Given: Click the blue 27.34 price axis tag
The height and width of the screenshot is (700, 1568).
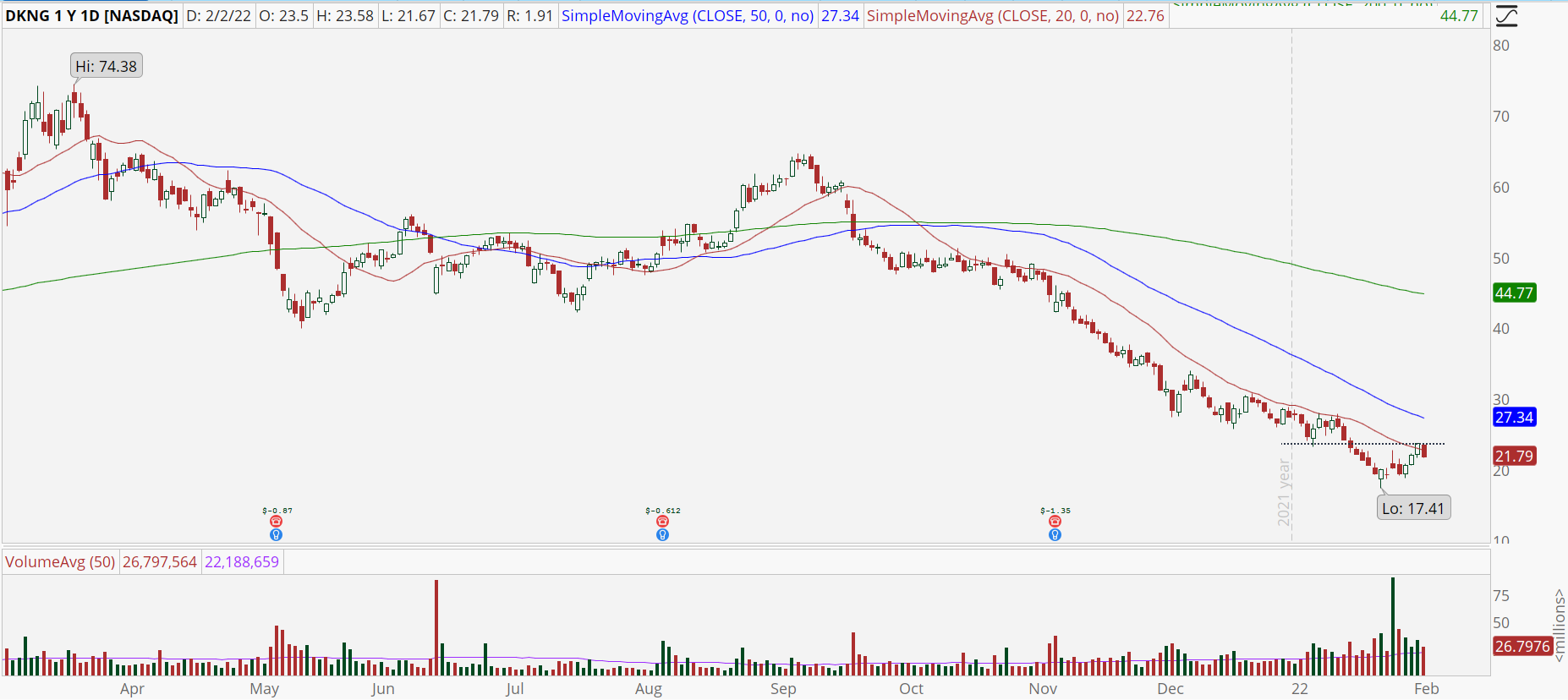Looking at the screenshot, I should tap(1514, 418).
